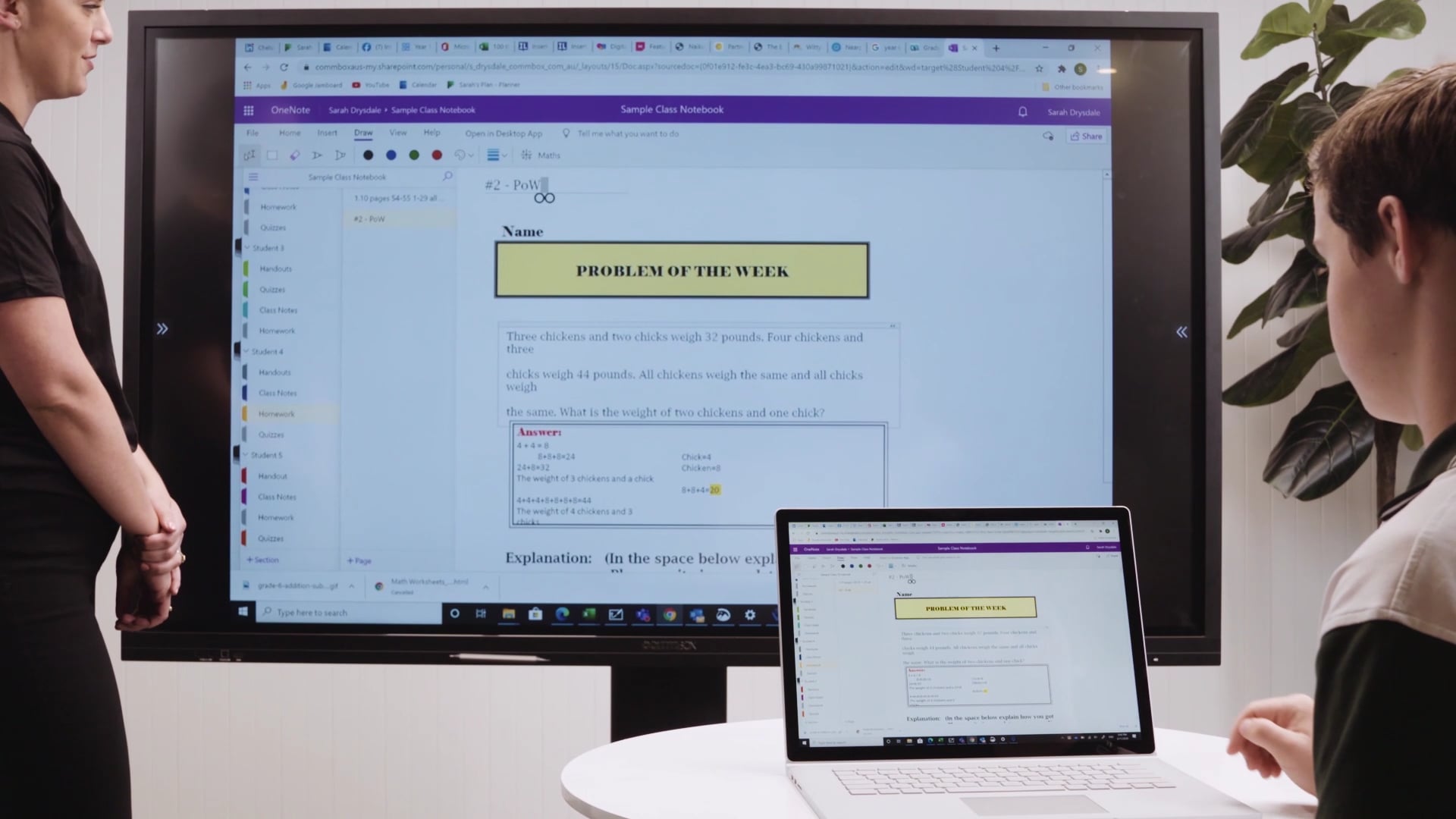Toggle the red pen drawing tool
Screen dimensions: 1456x819
click(437, 155)
